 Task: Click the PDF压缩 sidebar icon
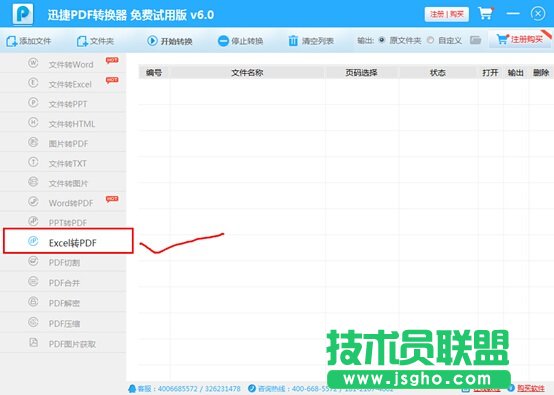(x=33, y=322)
